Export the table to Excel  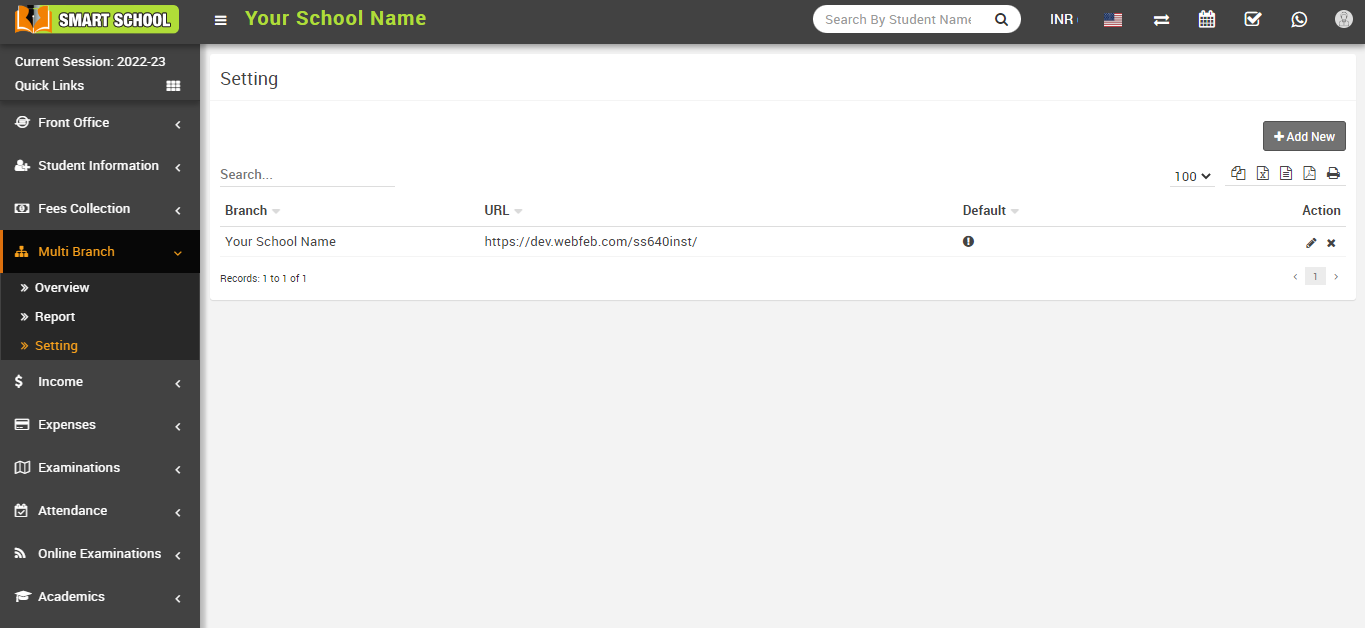1263,173
